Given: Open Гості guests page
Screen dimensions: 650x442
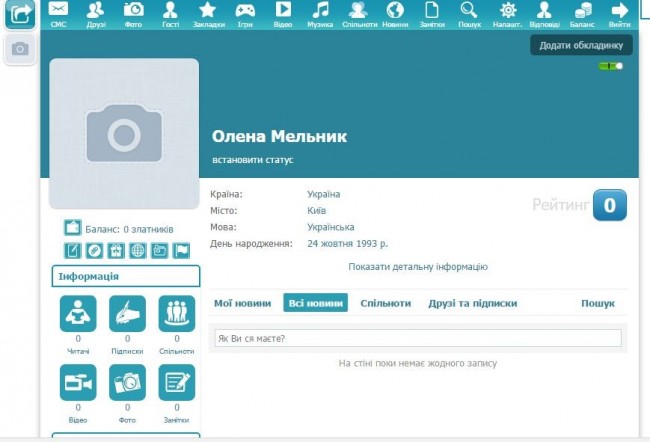Looking at the screenshot, I should [170, 14].
